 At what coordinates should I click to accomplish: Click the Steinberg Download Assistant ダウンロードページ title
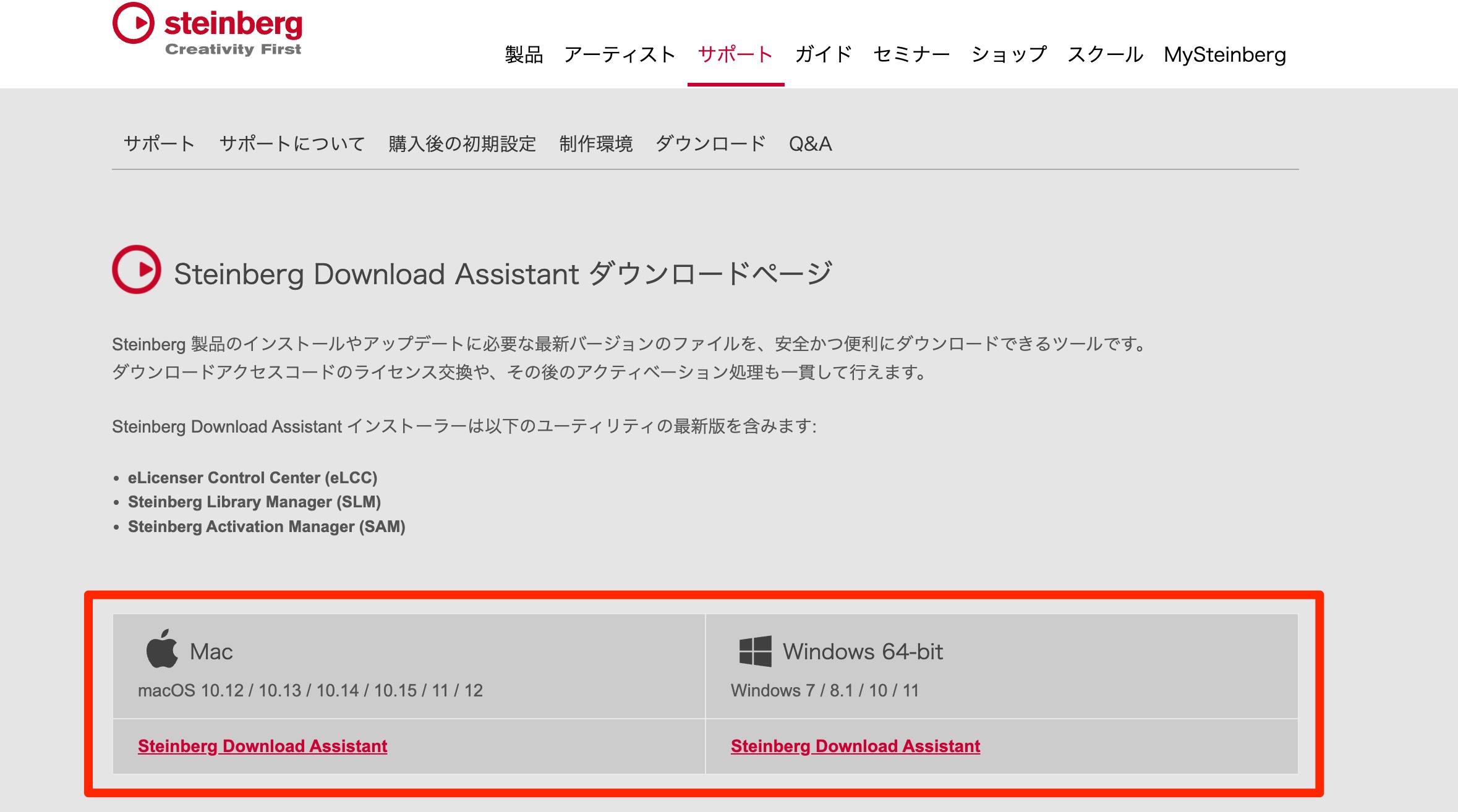pyautogui.click(x=503, y=274)
